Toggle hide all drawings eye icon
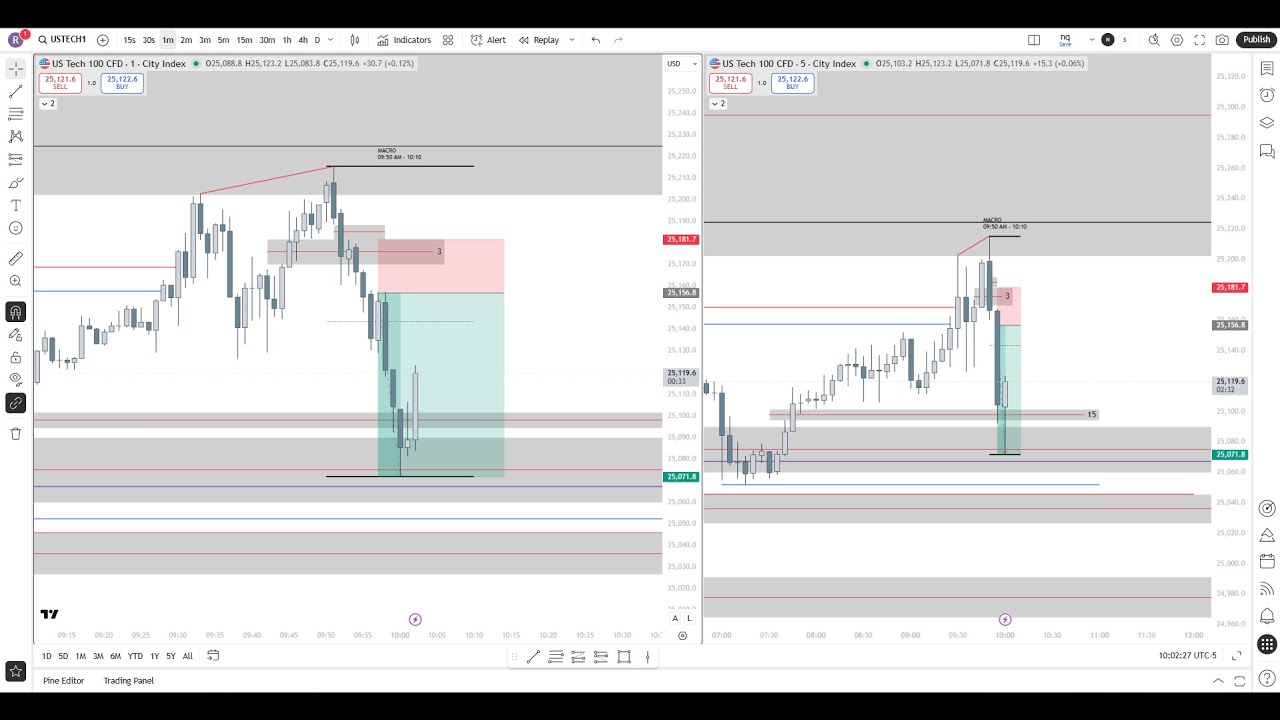Image resolution: width=1280 pixels, height=720 pixels. tap(15, 379)
